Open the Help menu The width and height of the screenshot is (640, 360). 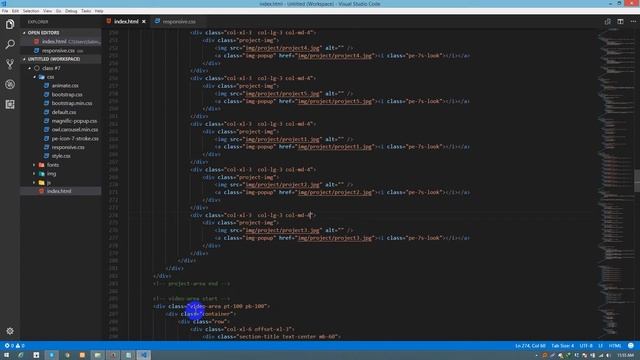[x=99, y=11]
